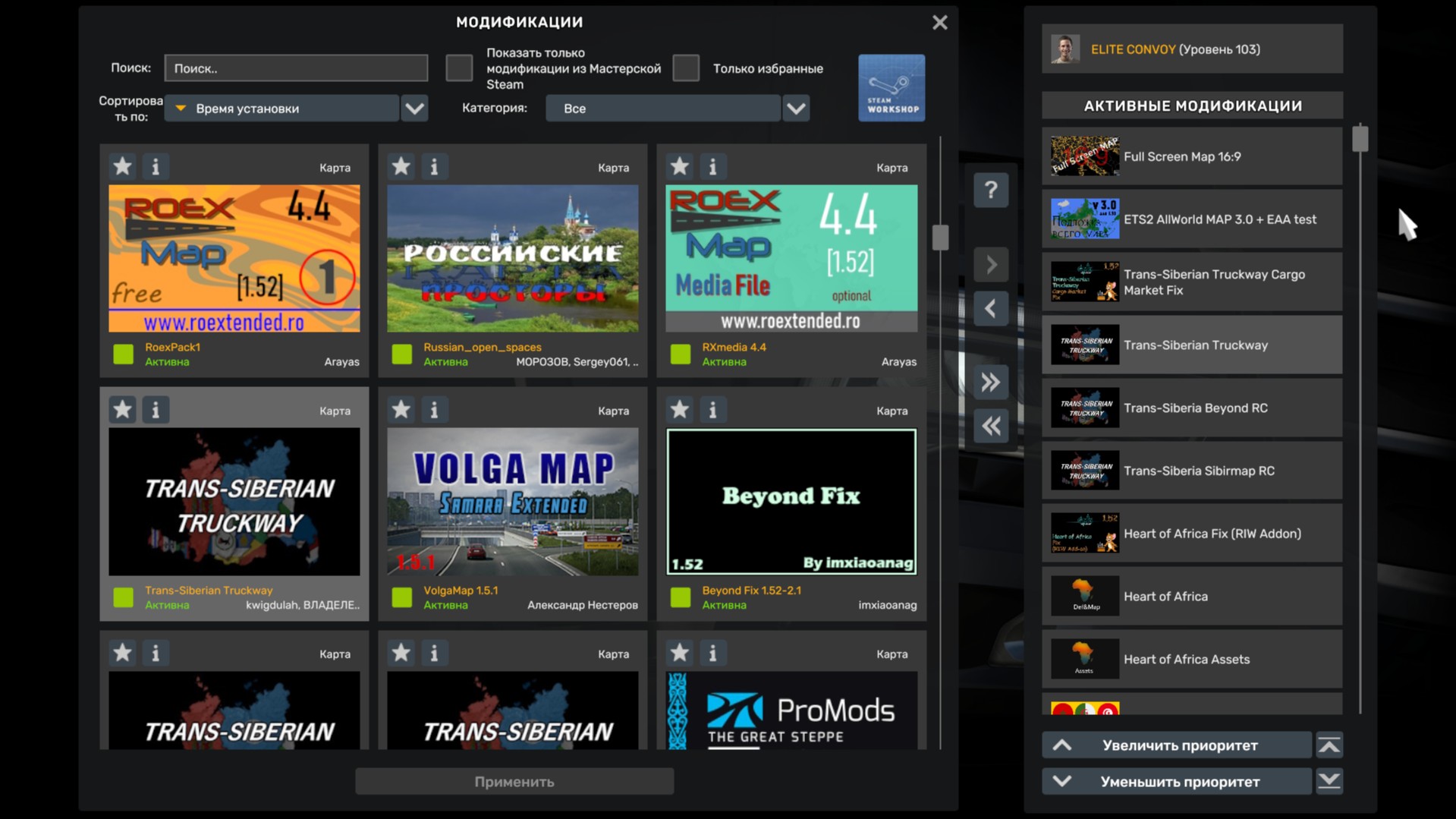The width and height of the screenshot is (1456, 819).
Task: Show info for Beyond Fix mod
Action: [x=712, y=410]
